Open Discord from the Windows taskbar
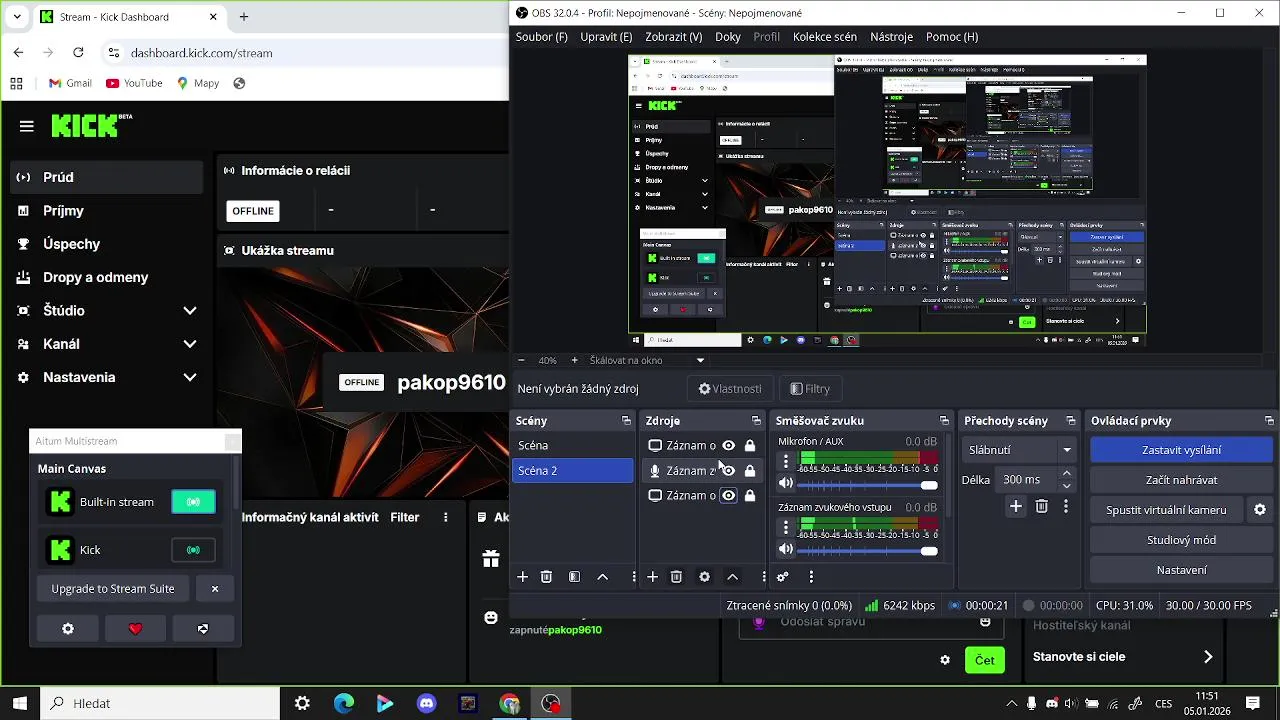The height and width of the screenshot is (720, 1280). (426, 704)
